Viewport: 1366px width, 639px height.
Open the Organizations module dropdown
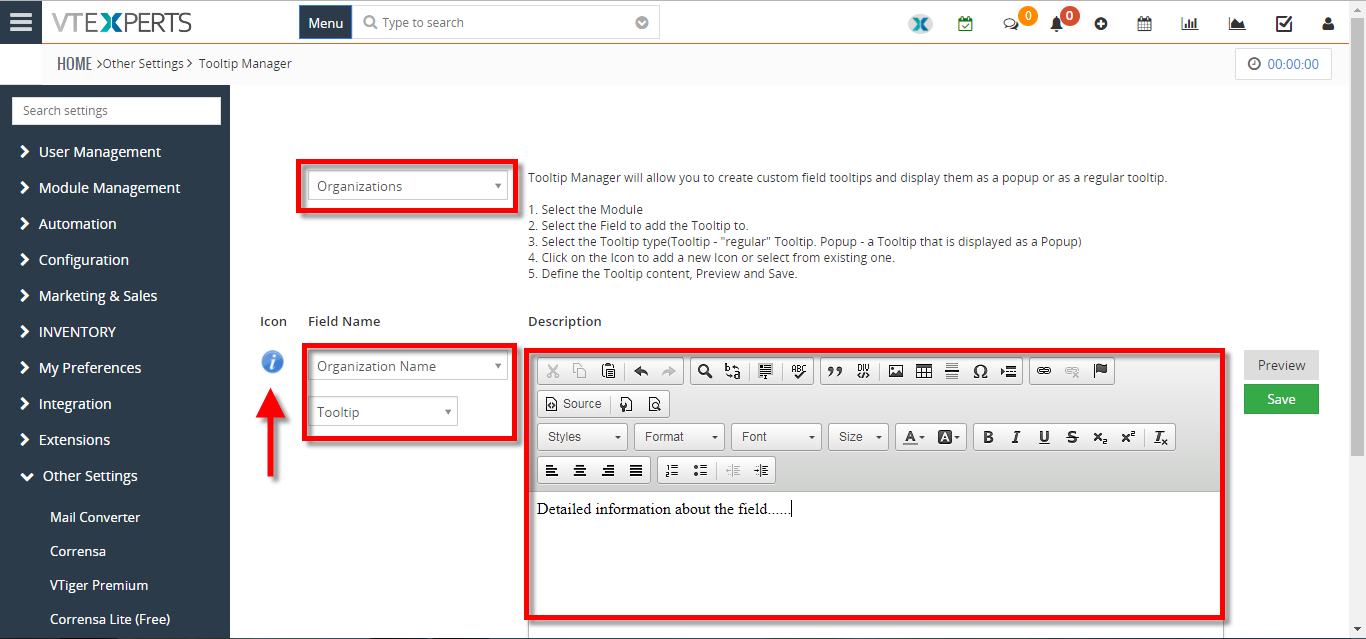[x=408, y=186]
